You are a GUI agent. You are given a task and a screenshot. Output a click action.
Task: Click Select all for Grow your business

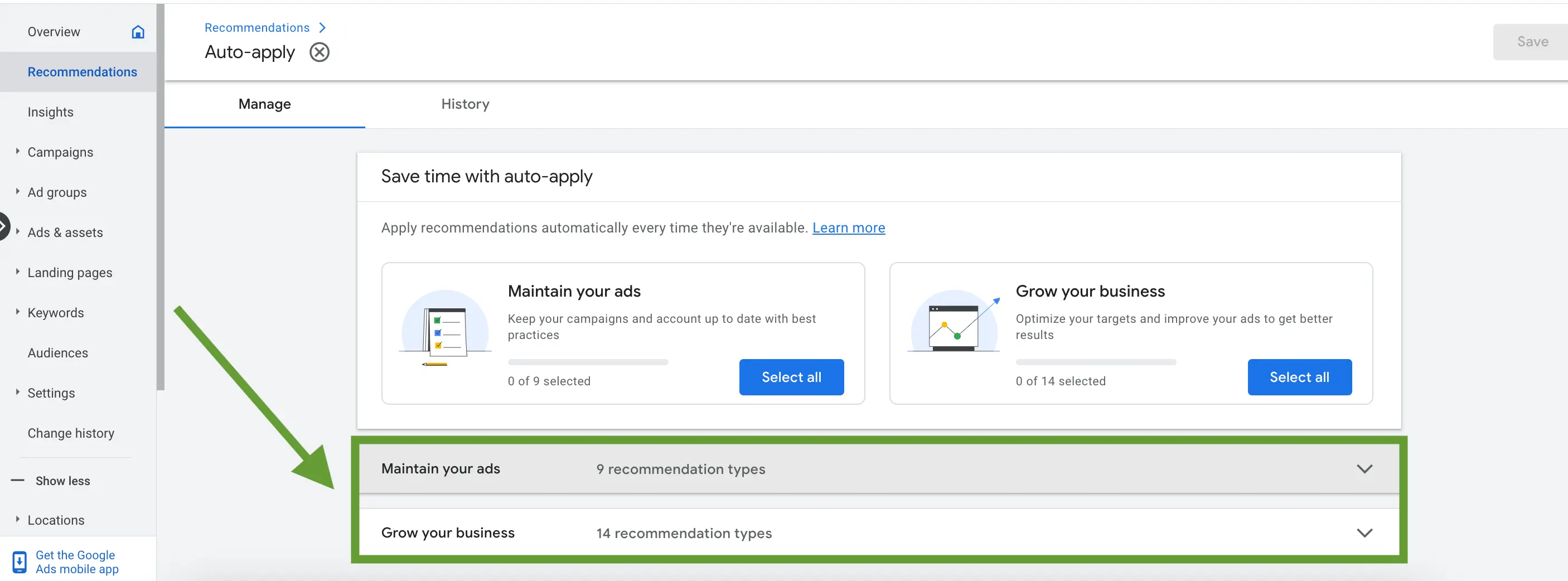click(1300, 377)
